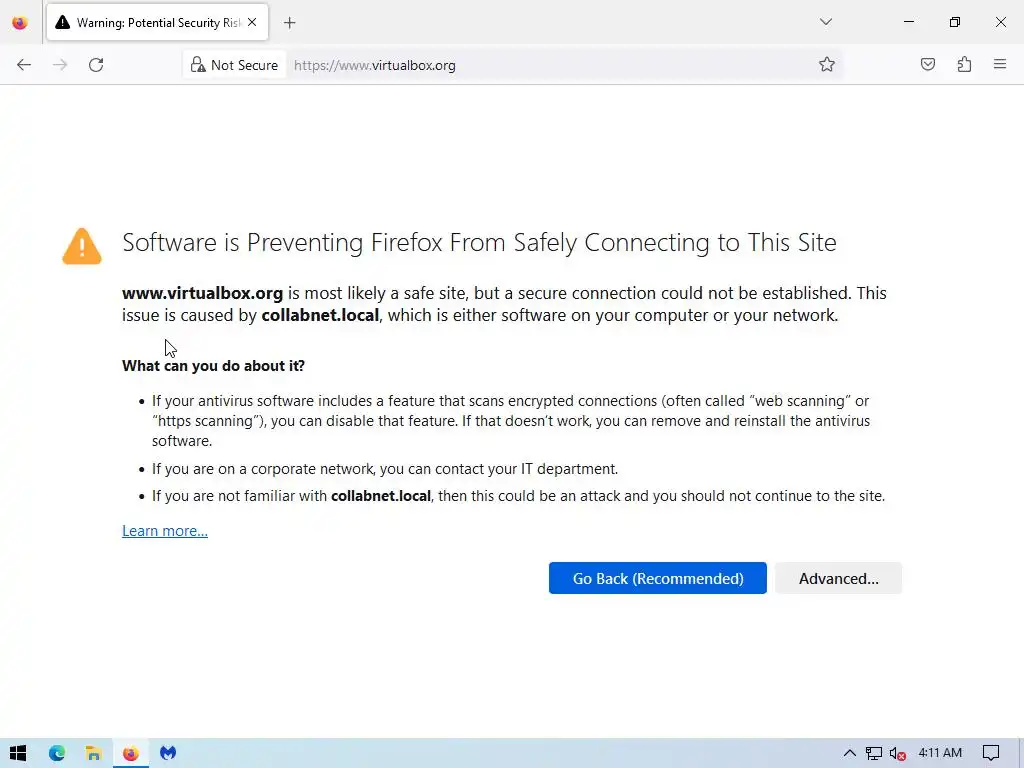Open the Extensions puzzle icon
The width and height of the screenshot is (1024, 768).
pyautogui.click(x=965, y=65)
